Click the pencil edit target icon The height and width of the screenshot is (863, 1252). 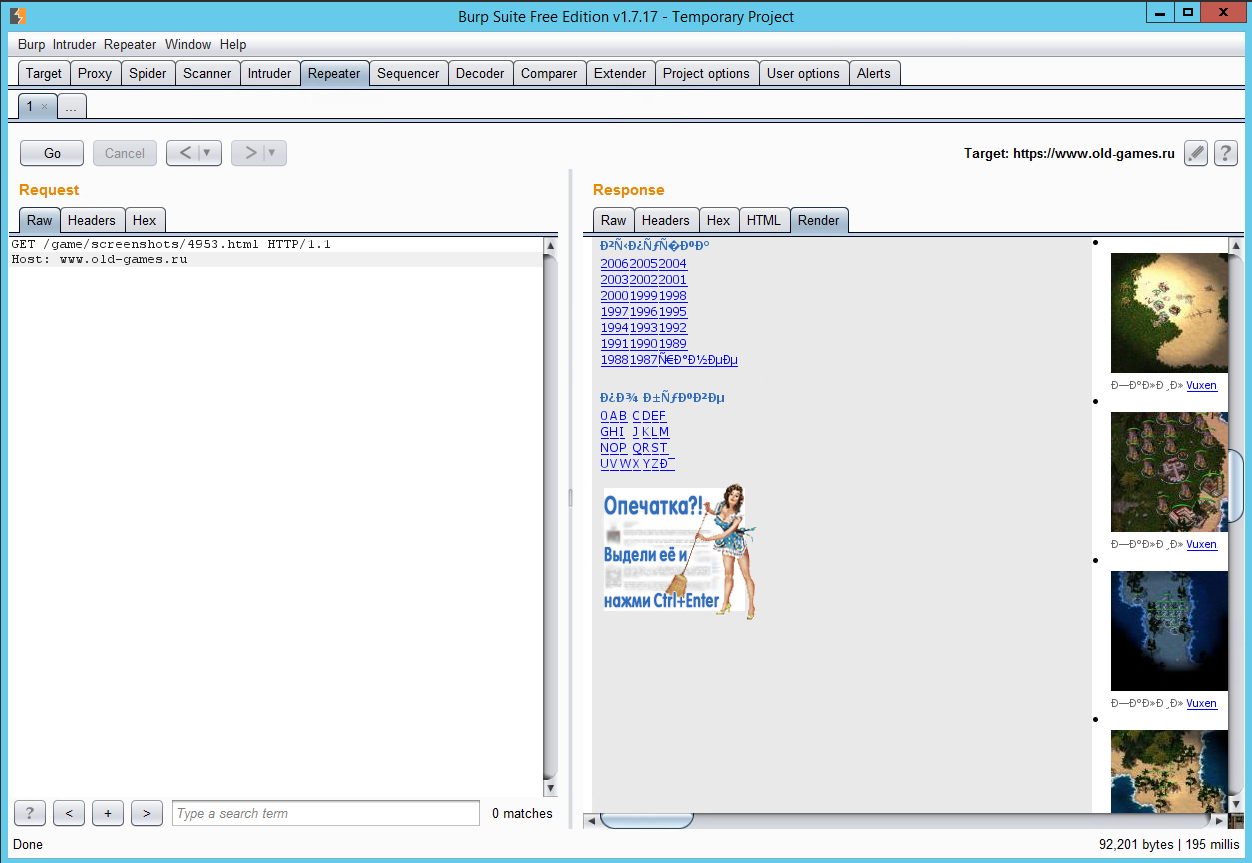pyautogui.click(x=1196, y=153)
